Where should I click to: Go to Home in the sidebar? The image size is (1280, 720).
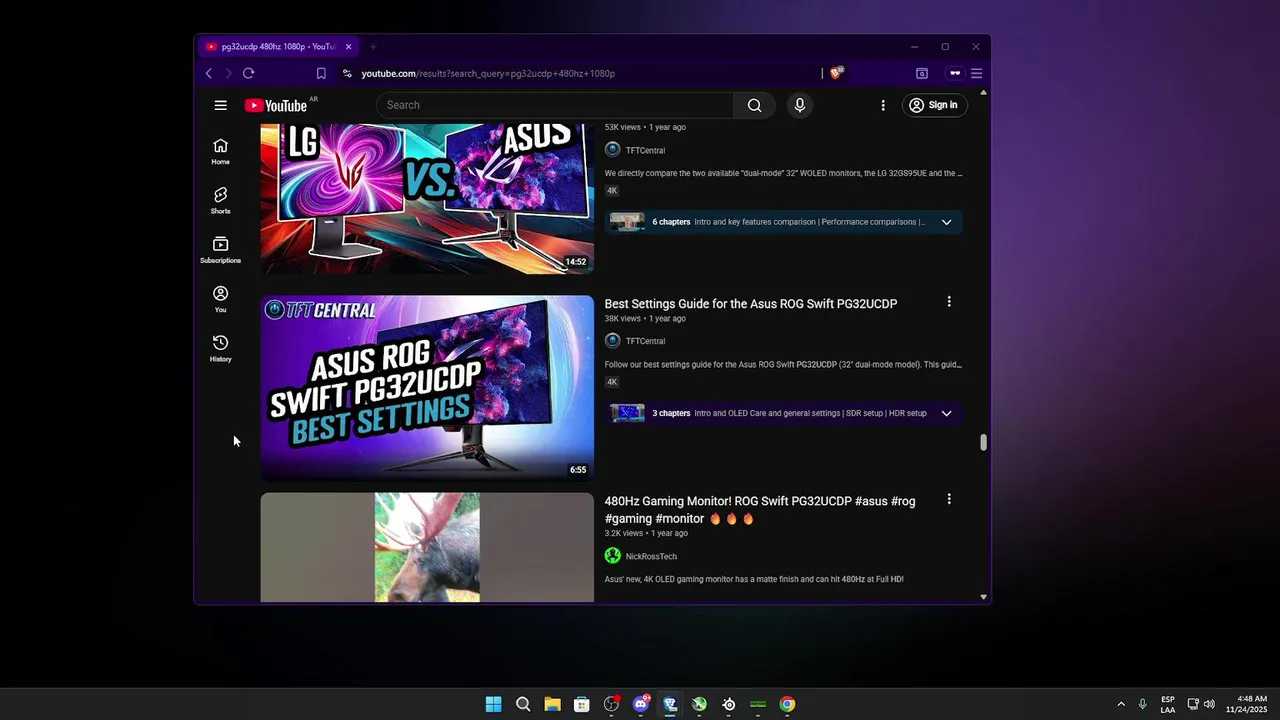(x=220, y=151)
